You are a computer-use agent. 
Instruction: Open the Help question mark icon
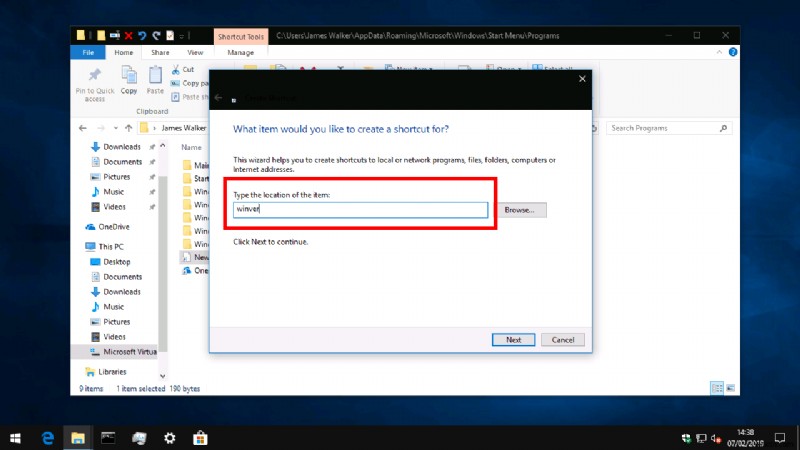coord(733,52)
